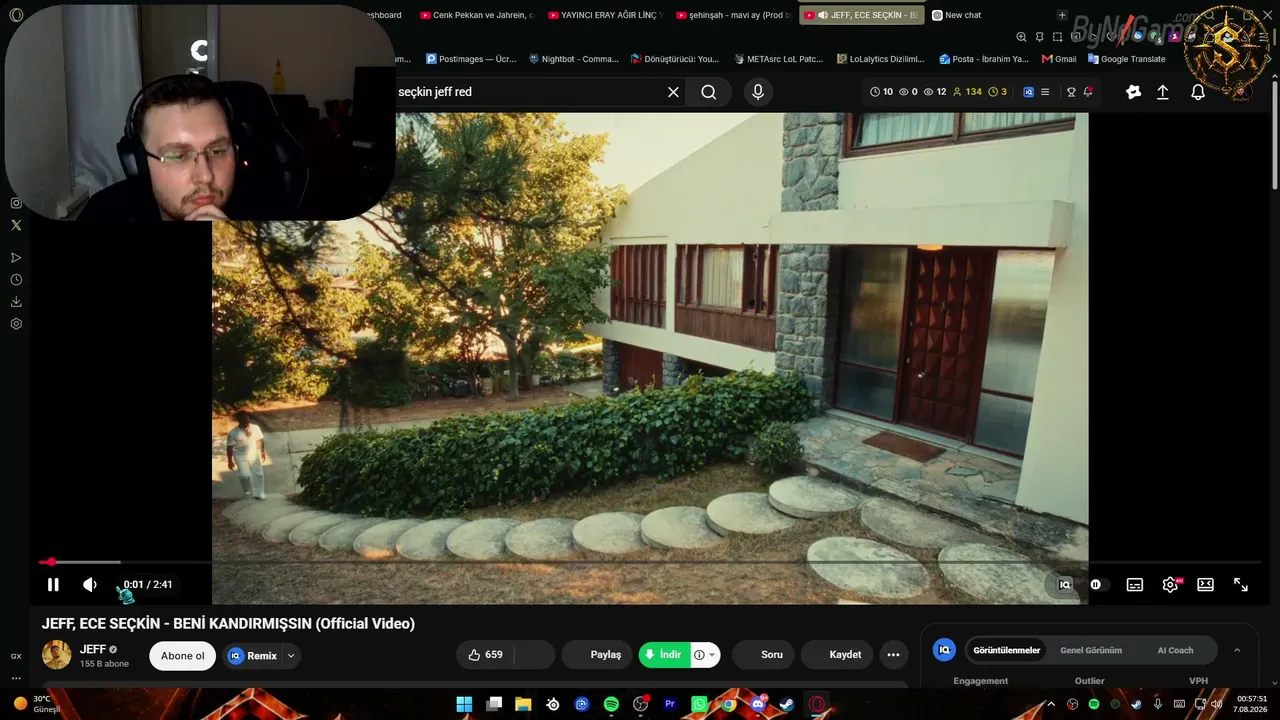The height and width of the screenshot is (720, 1280).
Task: Open the Nightbot bookmark
Action: pyautogui.click(x=574, y=59)
